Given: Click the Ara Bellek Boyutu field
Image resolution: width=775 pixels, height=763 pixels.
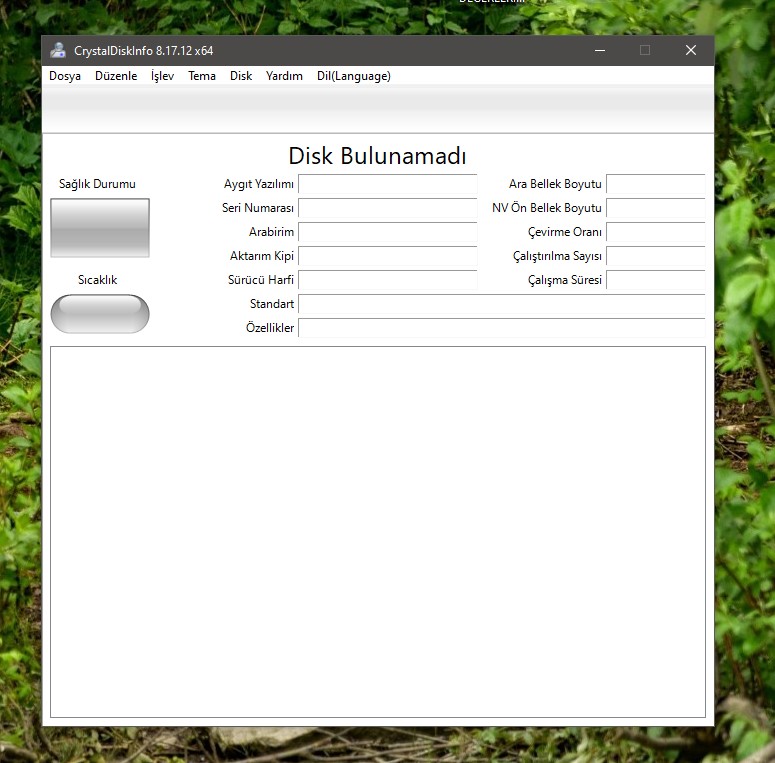Looking at the screenshot, I should [x=656, y=184].
